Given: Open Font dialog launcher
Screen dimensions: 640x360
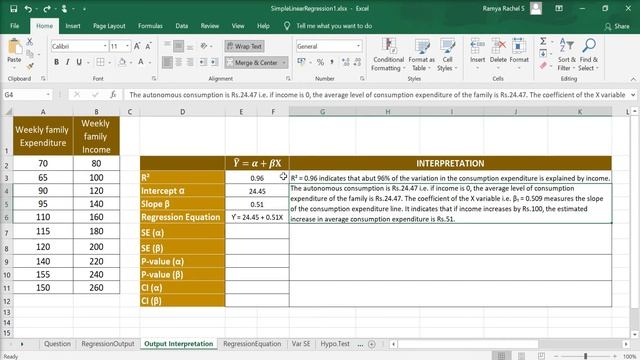Looking at the screenshot, I should coord(154,78).
